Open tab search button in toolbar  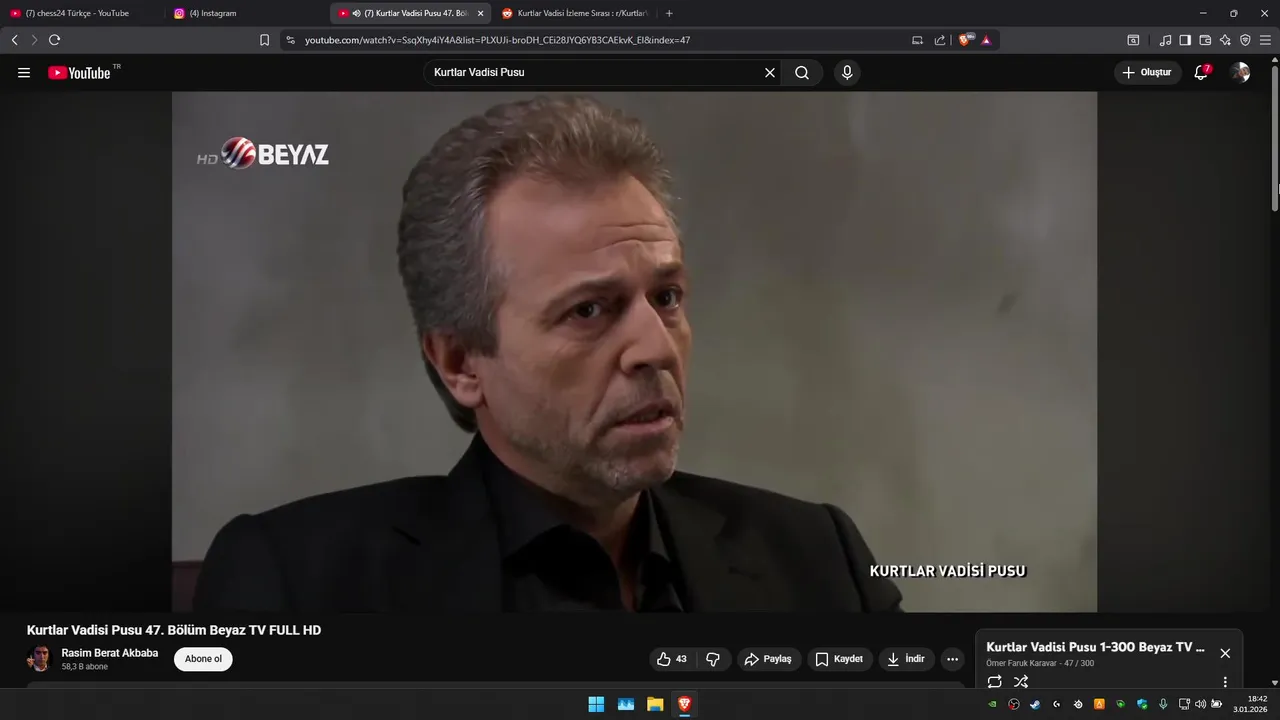point(1133,40)
